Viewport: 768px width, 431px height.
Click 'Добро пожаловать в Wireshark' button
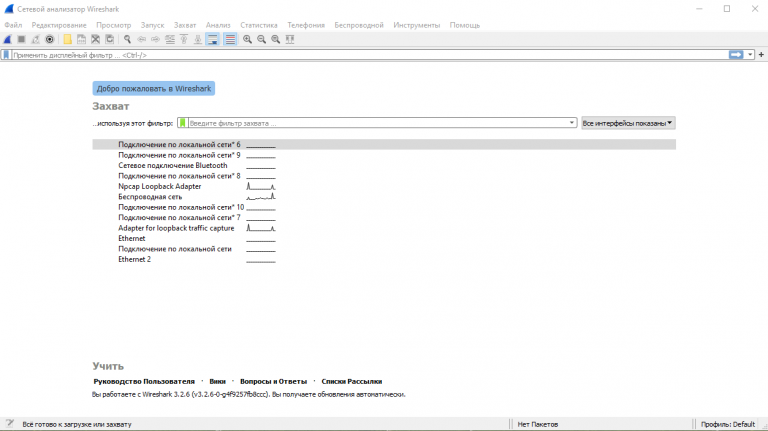[x=154, y=89]
